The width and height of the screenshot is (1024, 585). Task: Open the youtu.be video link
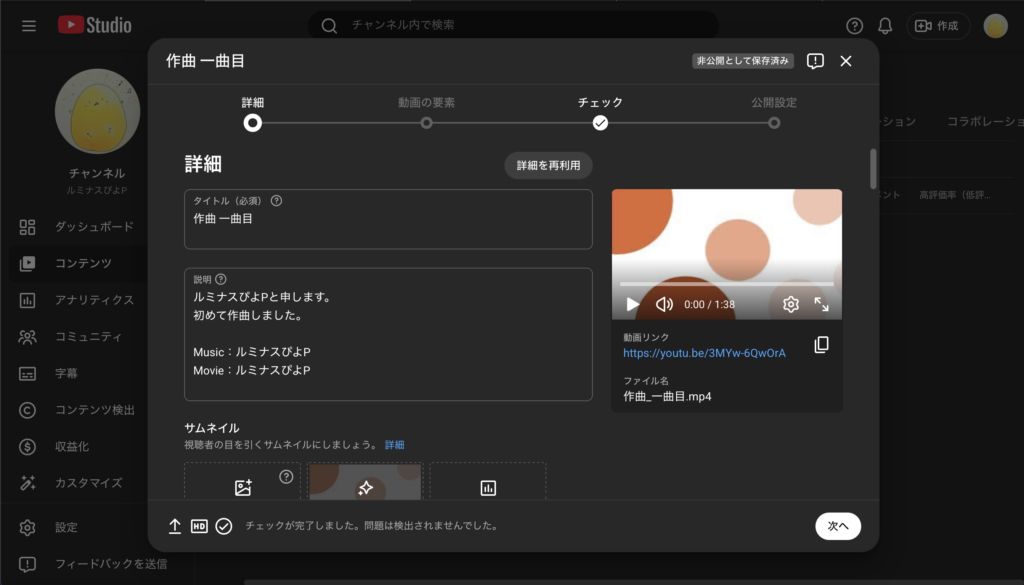tap(704, 353)
